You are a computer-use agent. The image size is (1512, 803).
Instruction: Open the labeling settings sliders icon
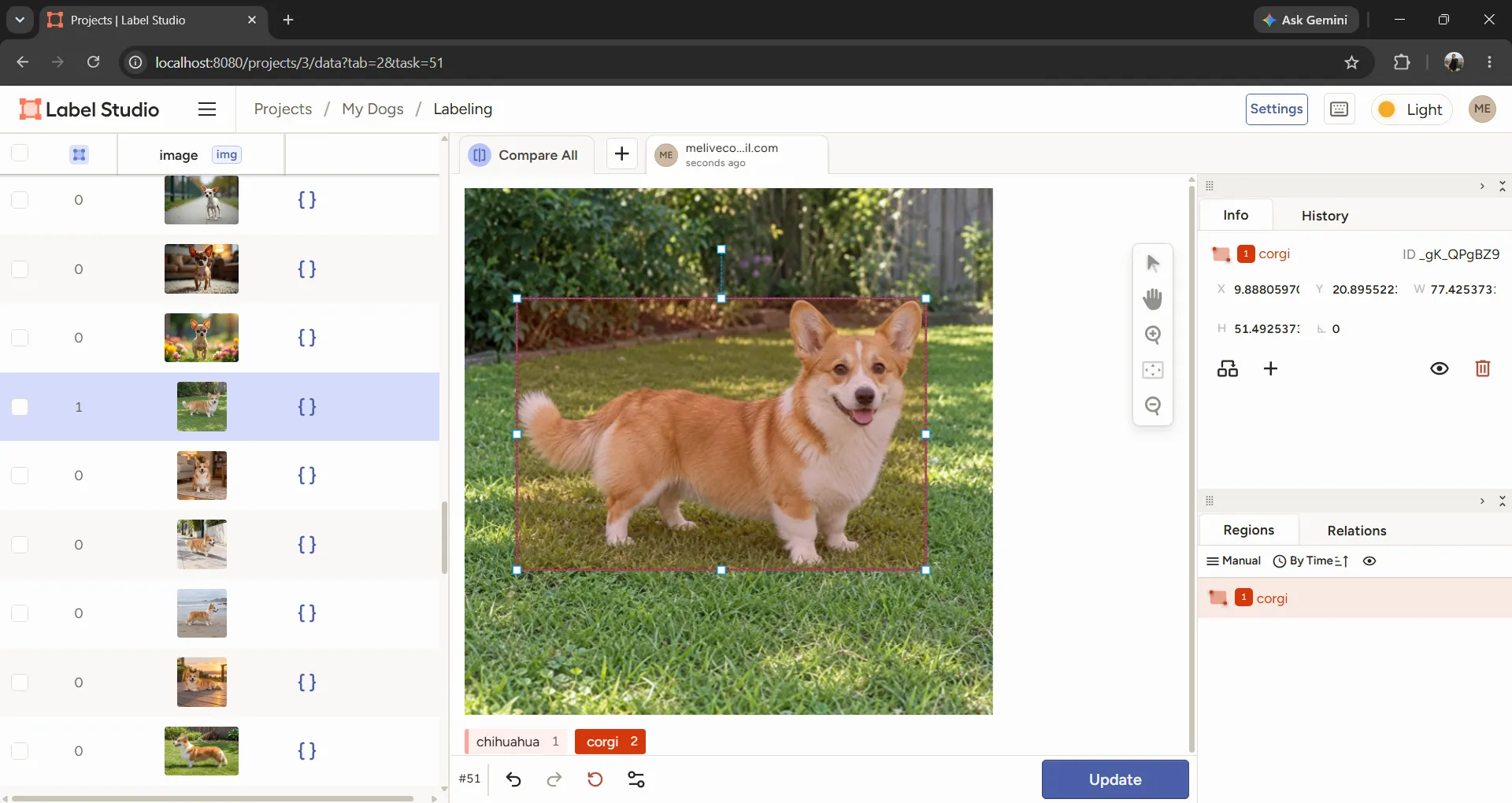636,779
